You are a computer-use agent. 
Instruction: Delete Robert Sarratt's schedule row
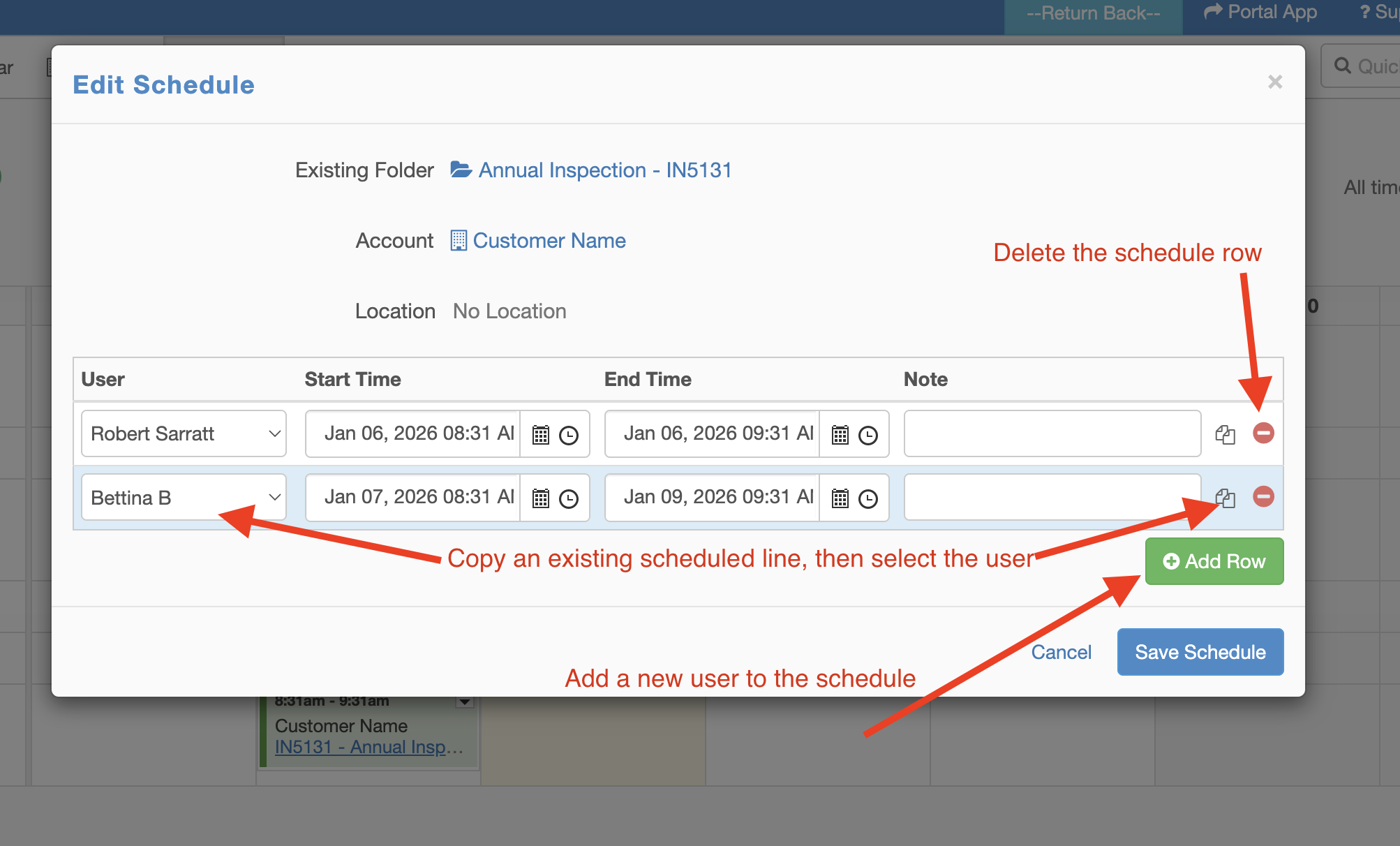point(1263,433)
